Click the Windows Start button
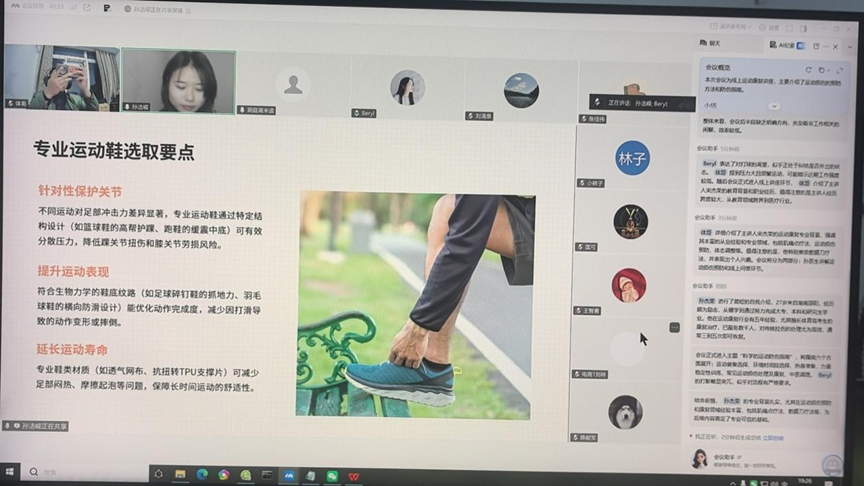Image resolution: width=864 pixels, height=486 pixels. (x=10, y=474)
